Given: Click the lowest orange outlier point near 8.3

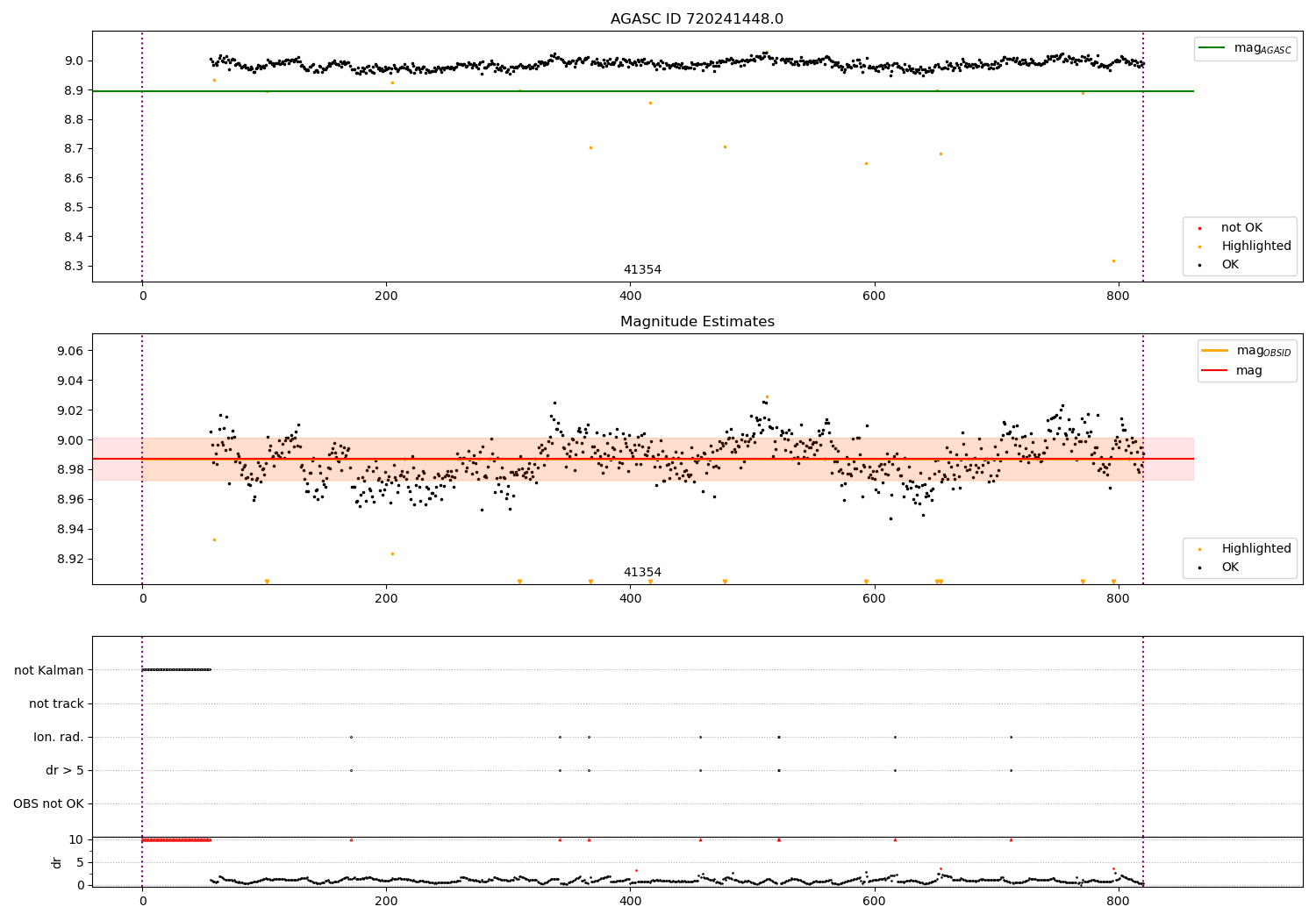Looking at the screenshot, I should (x=1114, y=261).
